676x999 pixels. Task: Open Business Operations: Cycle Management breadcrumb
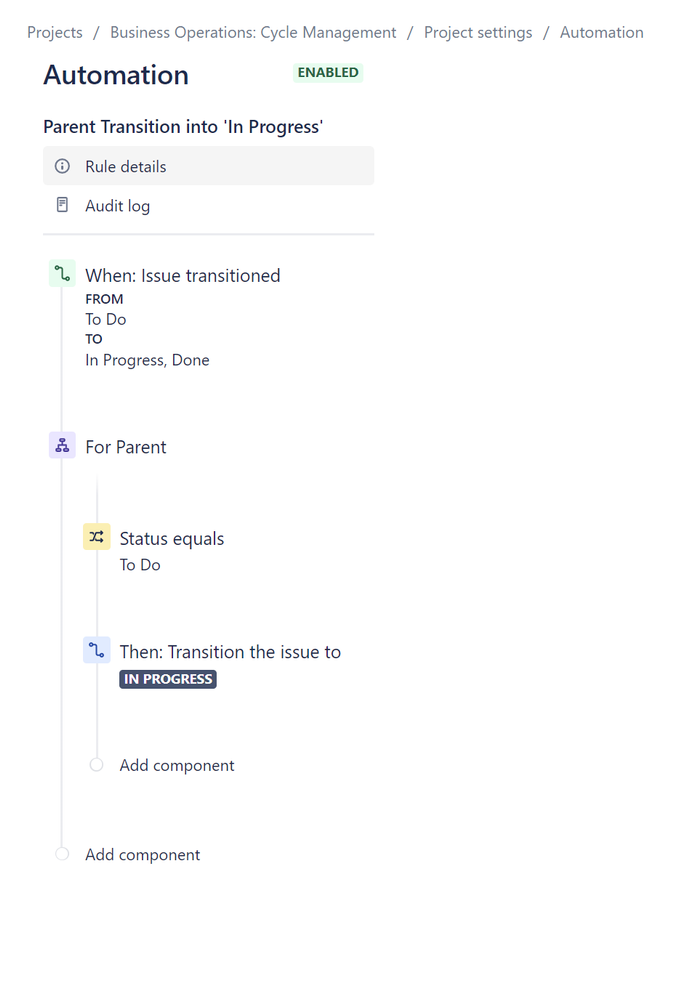point(253,32)
